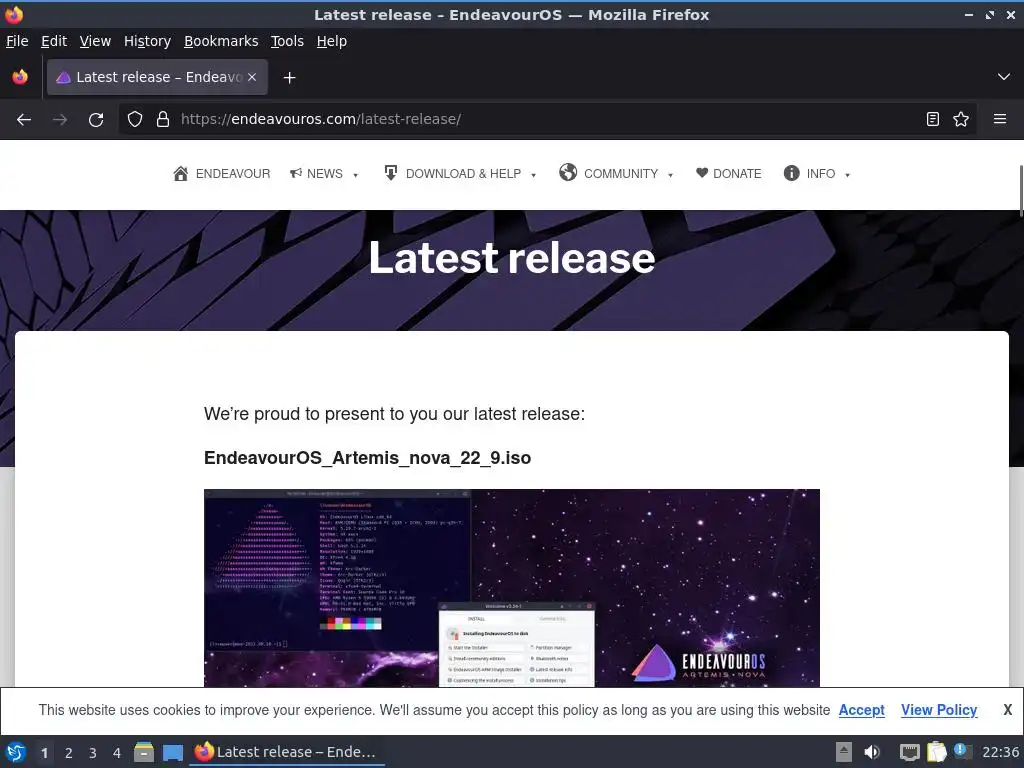Open Firefox View pinned icon
Image resolution: width=1024 pixels, height=768 pixels.
[20, 77]
